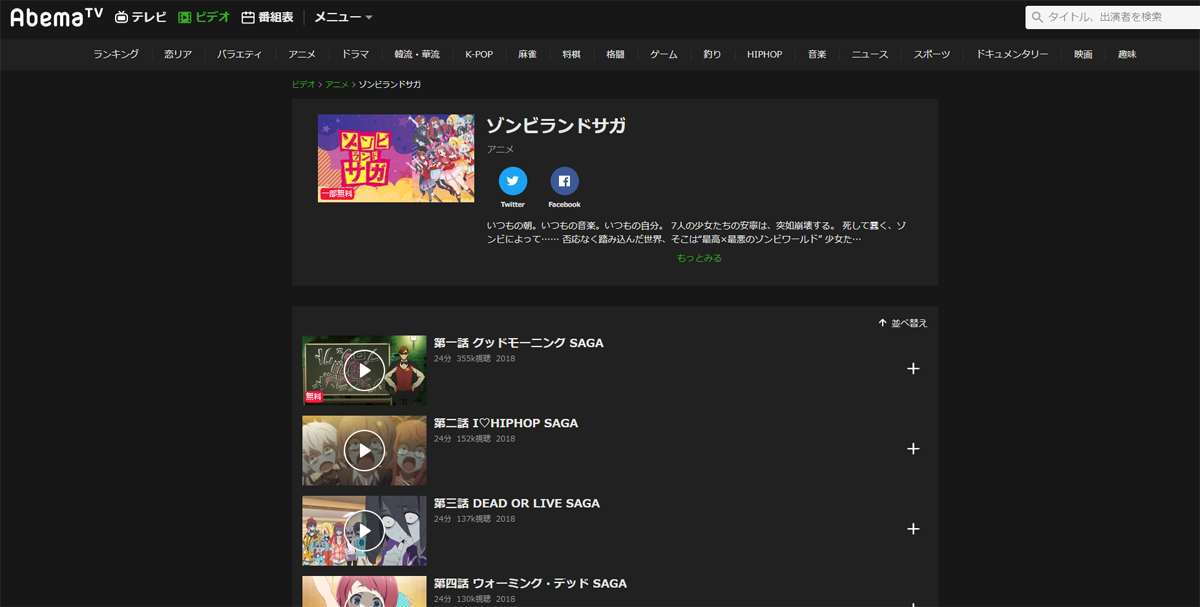
Task: Expand description with もっとみる
Action: pyautogui.click(x=699, y=258)
